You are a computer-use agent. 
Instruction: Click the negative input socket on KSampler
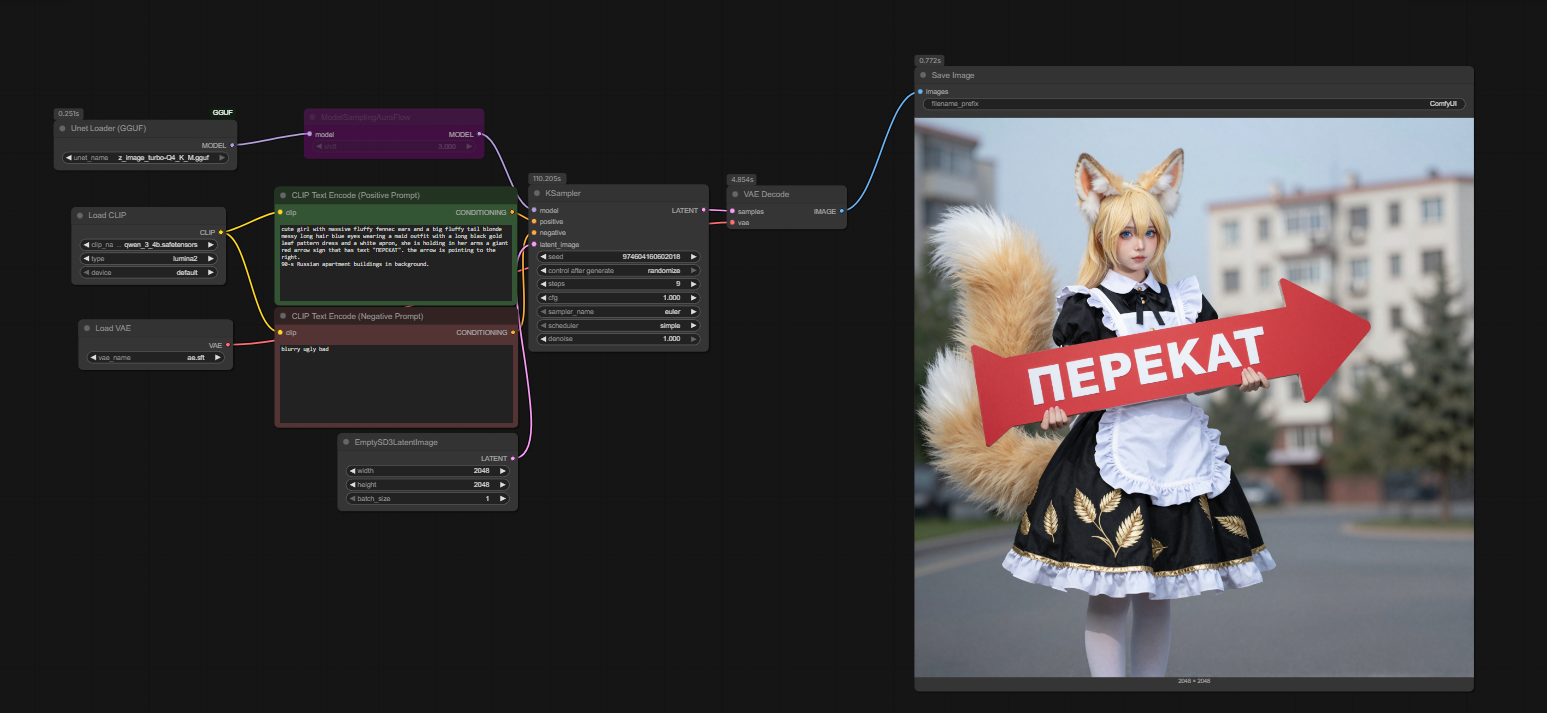[x=534, y=232]
